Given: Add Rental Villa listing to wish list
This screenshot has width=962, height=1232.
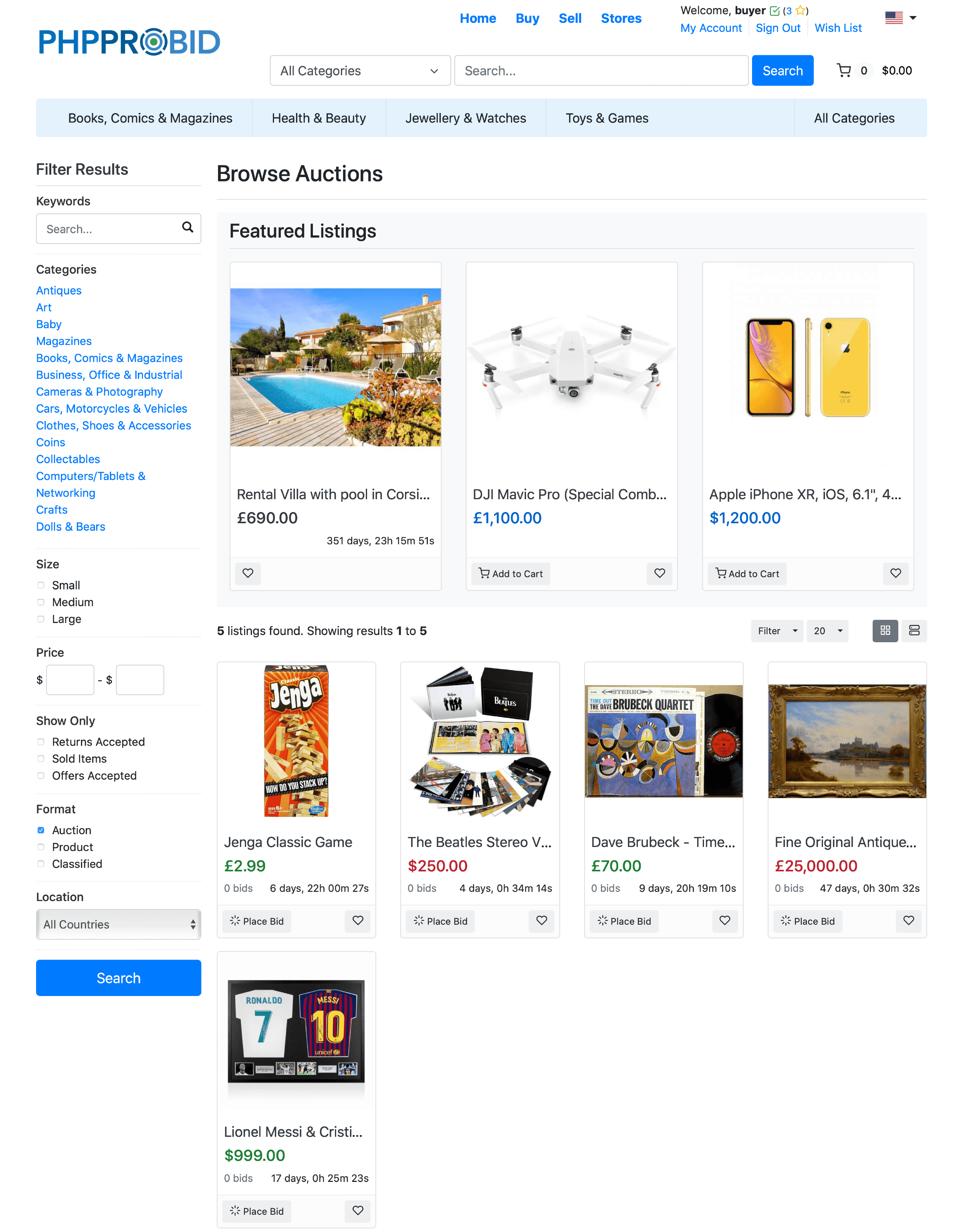Looking at the screenshot, I should pos(248,573).
